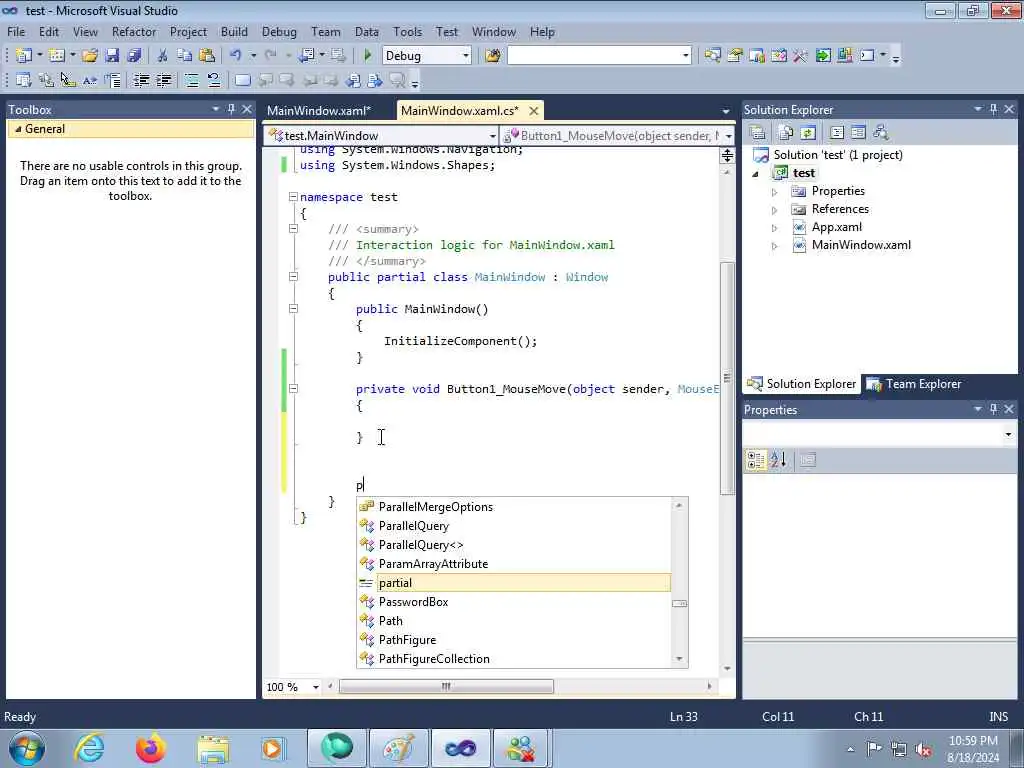Open Internet Explorer from the taskbar

click(88, 748)
